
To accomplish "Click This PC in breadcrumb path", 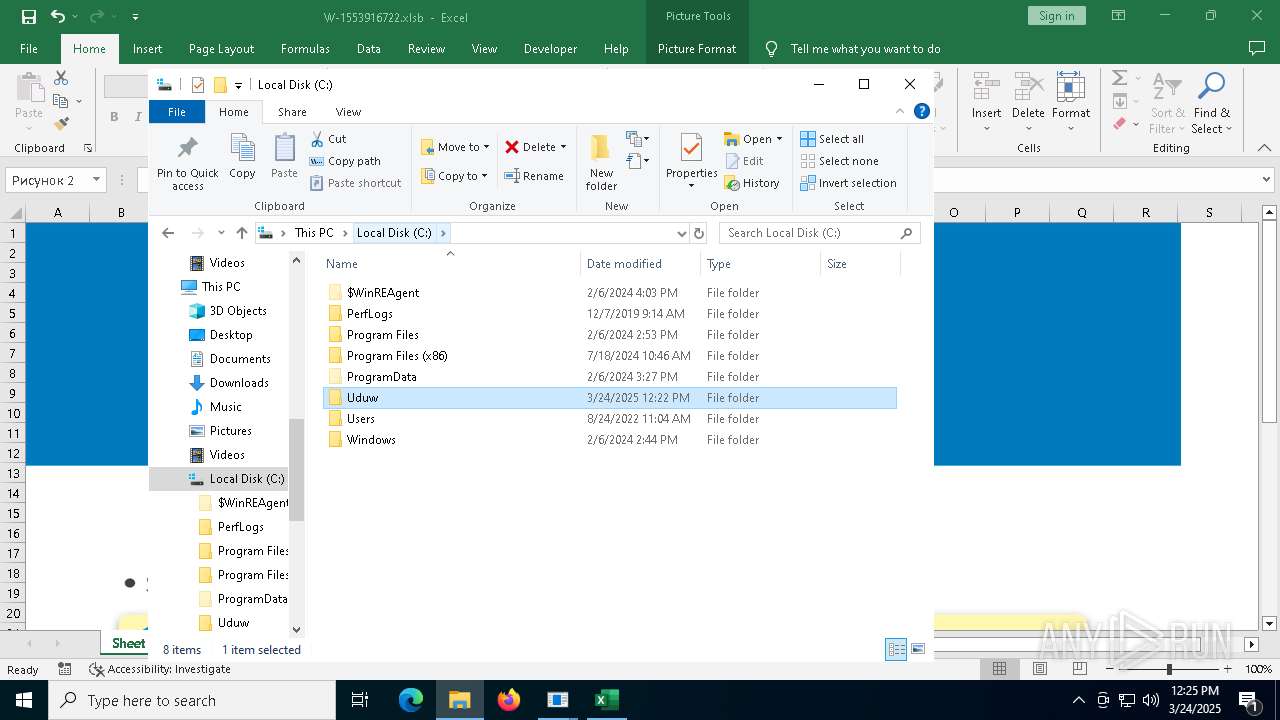I will coord(314,233).
